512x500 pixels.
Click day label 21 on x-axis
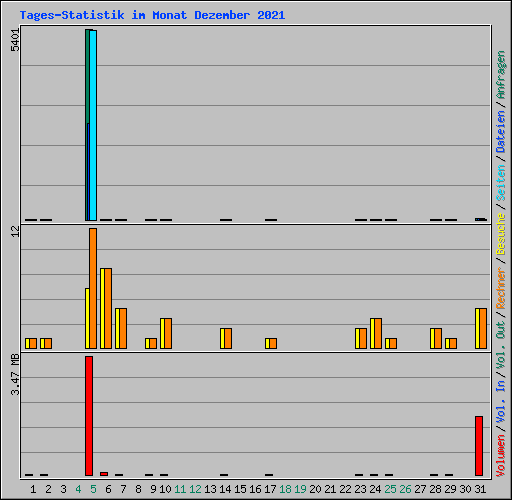[330, 489]
